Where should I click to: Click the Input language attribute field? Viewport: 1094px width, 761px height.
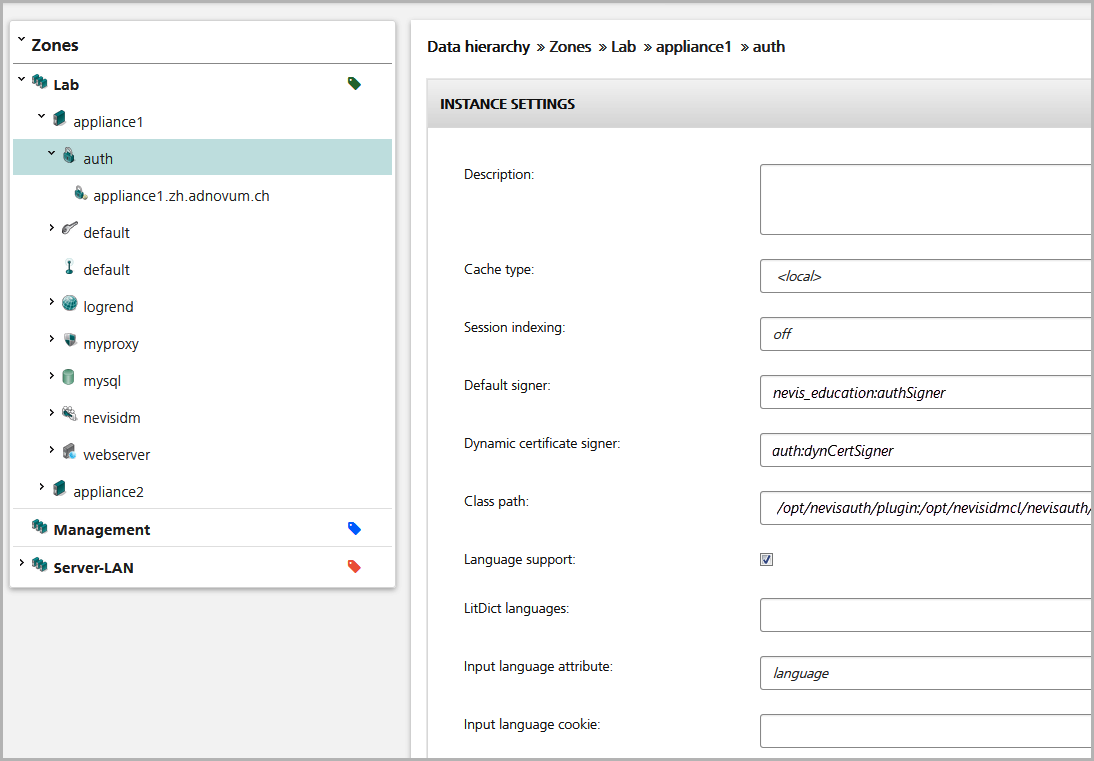(x=927, y=673)
